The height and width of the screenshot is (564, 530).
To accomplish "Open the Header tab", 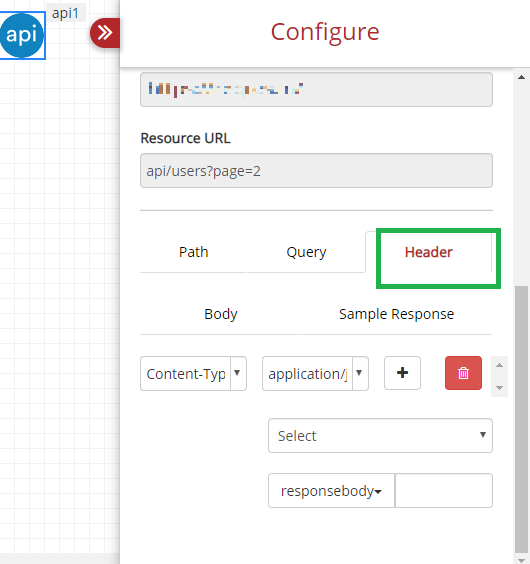I will pos(429,252).
